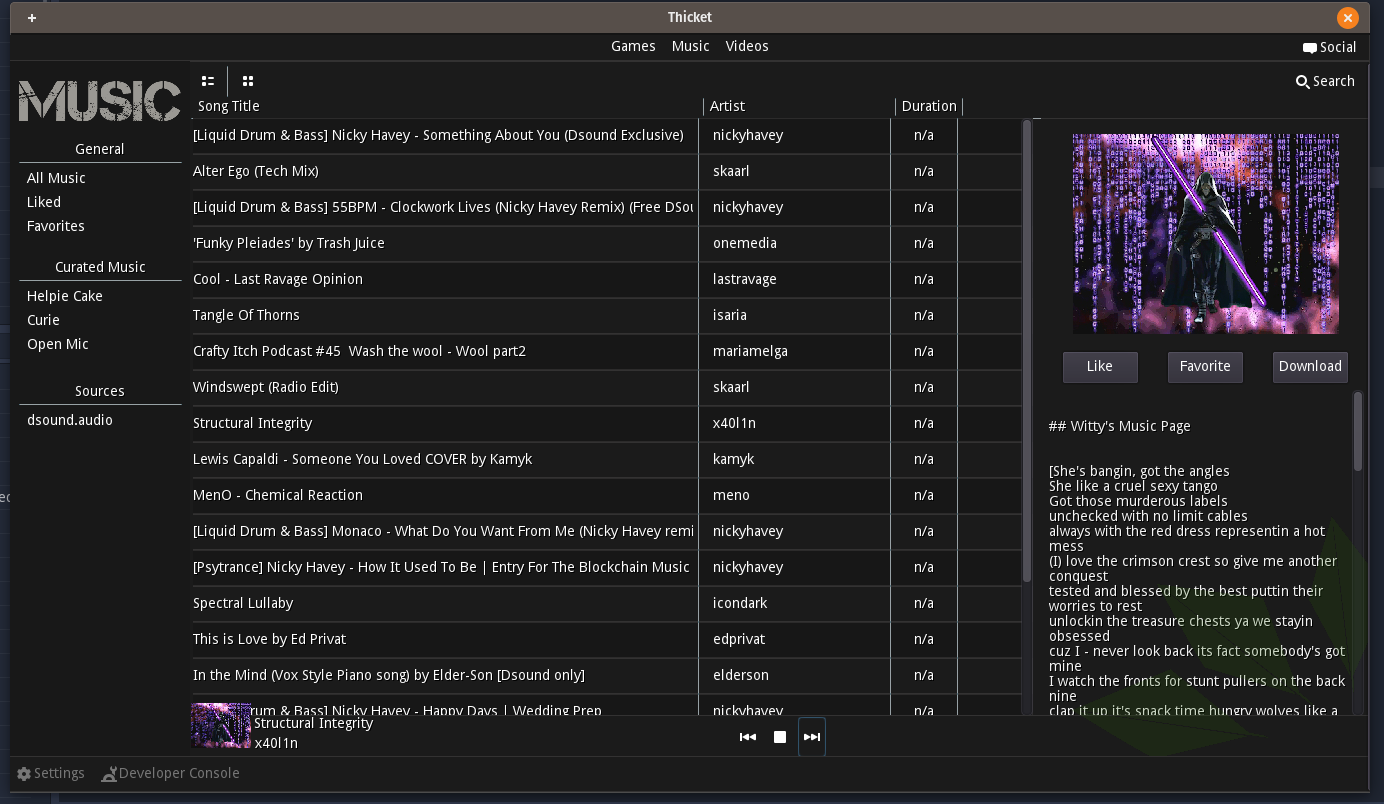Add current song to Favorites

click(x=1205, y=366)
